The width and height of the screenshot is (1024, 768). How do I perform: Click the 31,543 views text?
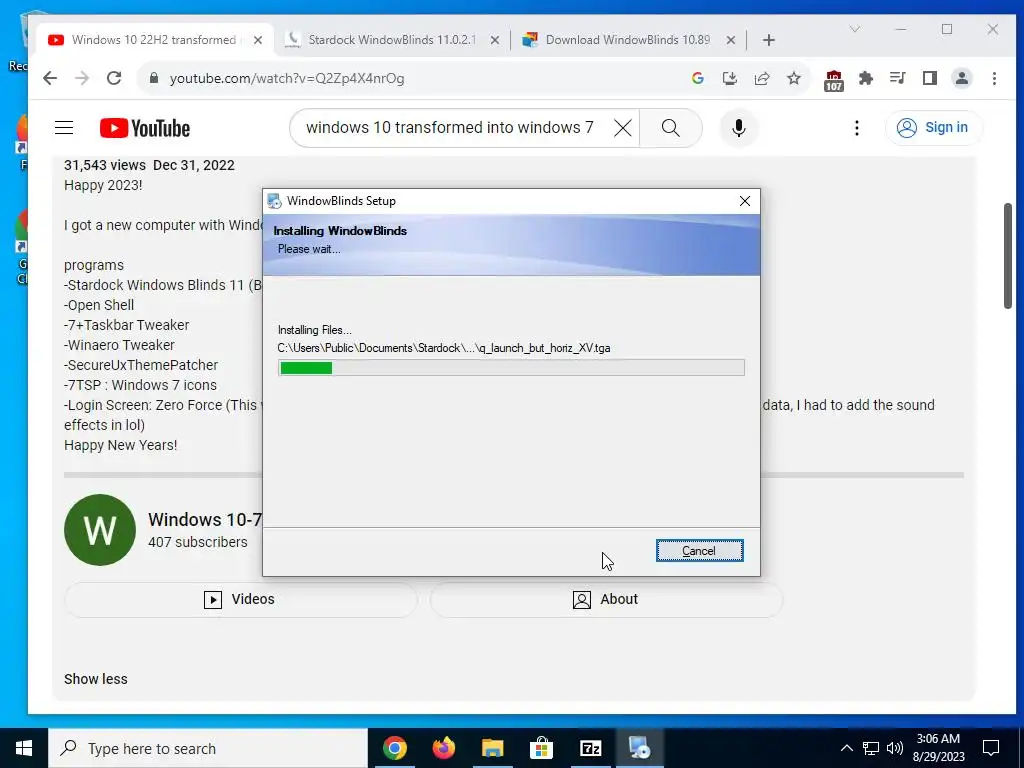104,165
